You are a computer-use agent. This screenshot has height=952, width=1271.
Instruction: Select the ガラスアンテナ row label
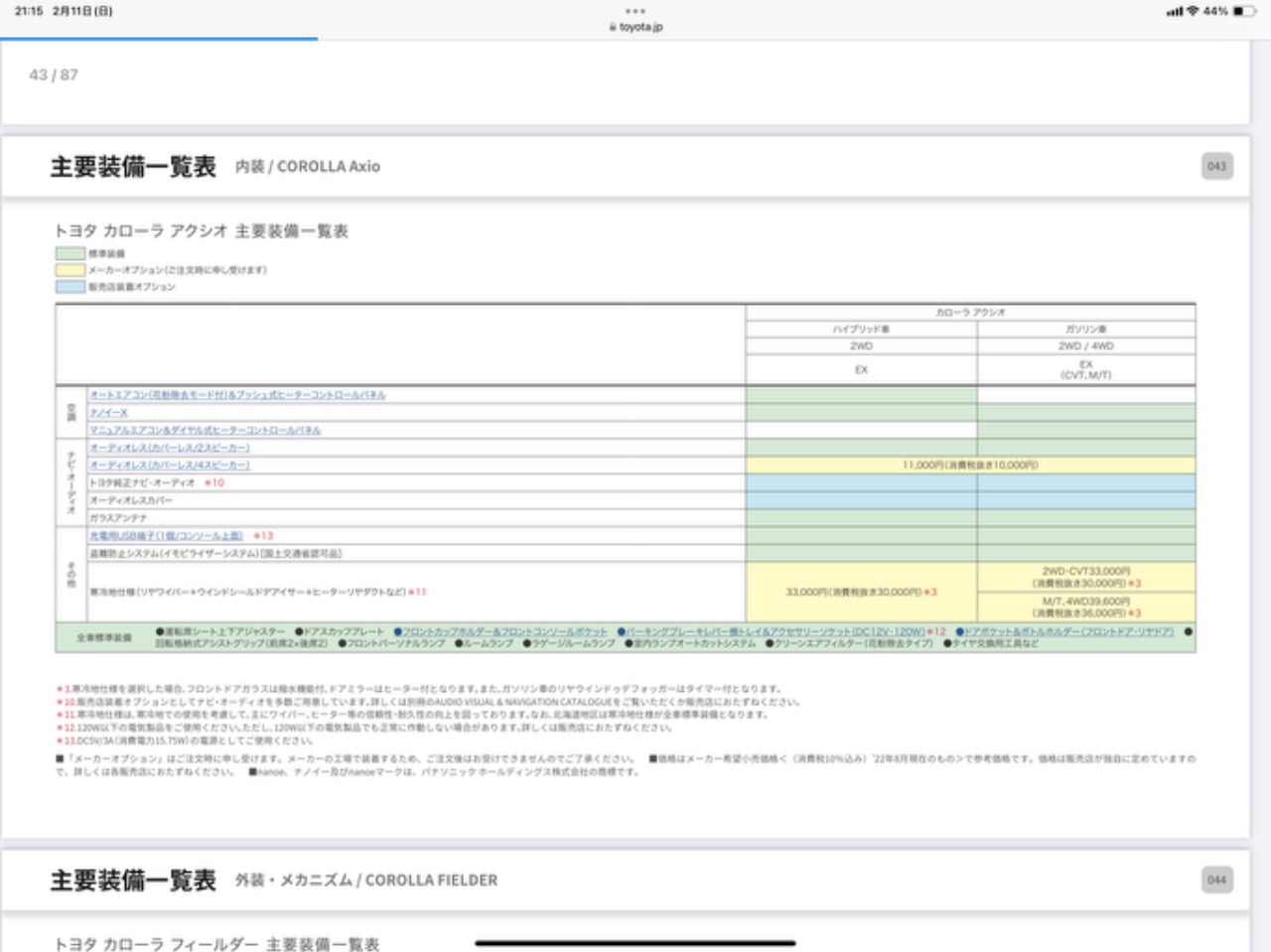click(x=118, y=518)
